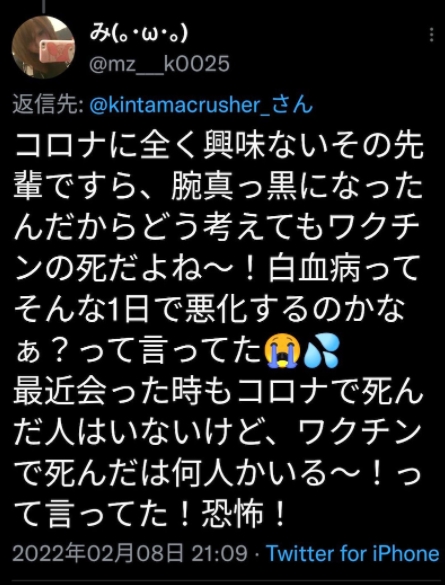Click the 2022年02月08日 date stamp
This screenshot has width=445, height=585.
(98, 553)
